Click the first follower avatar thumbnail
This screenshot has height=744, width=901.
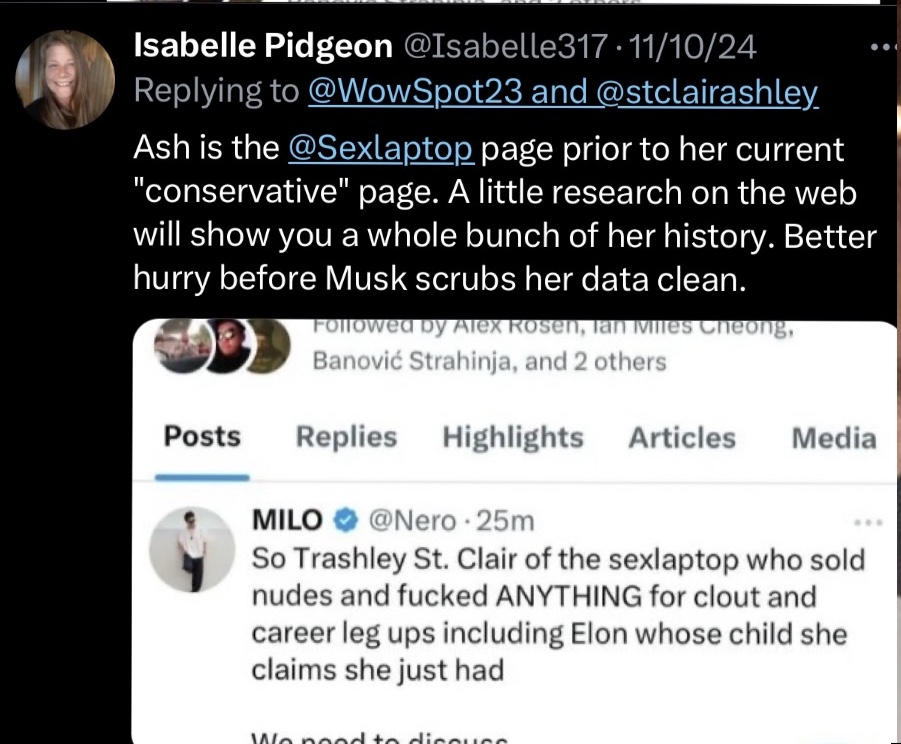coord(182,345)
